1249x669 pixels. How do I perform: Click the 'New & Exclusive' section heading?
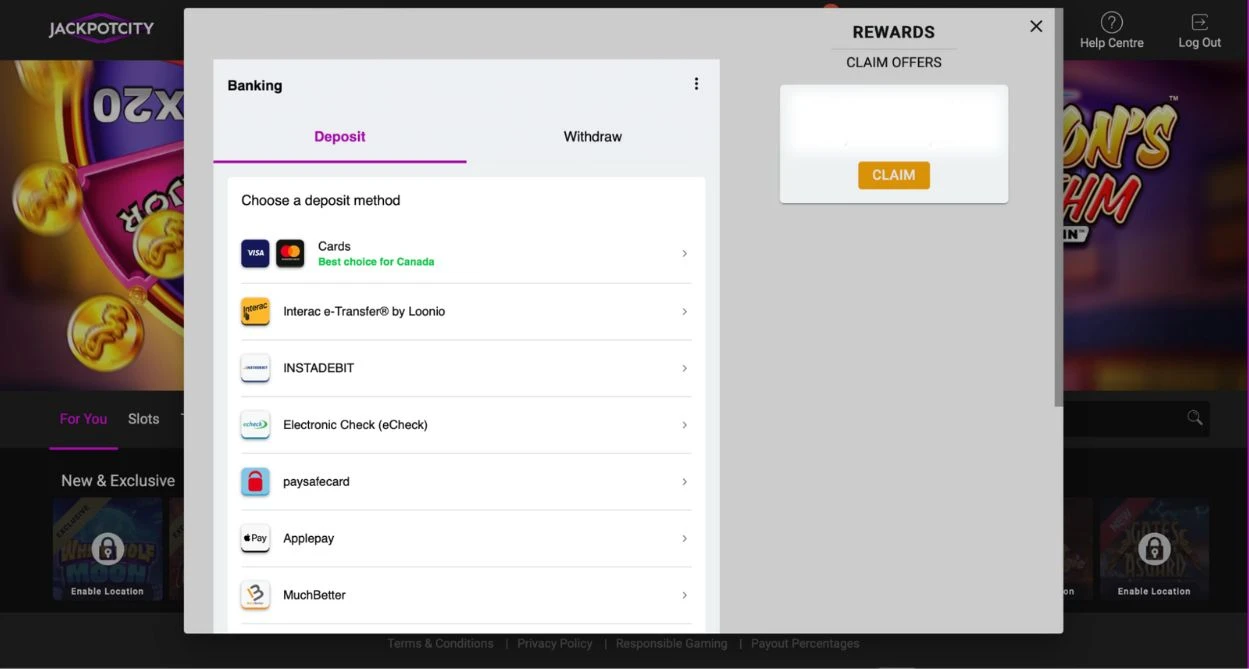pyautogui.click(x=118, y=481)
